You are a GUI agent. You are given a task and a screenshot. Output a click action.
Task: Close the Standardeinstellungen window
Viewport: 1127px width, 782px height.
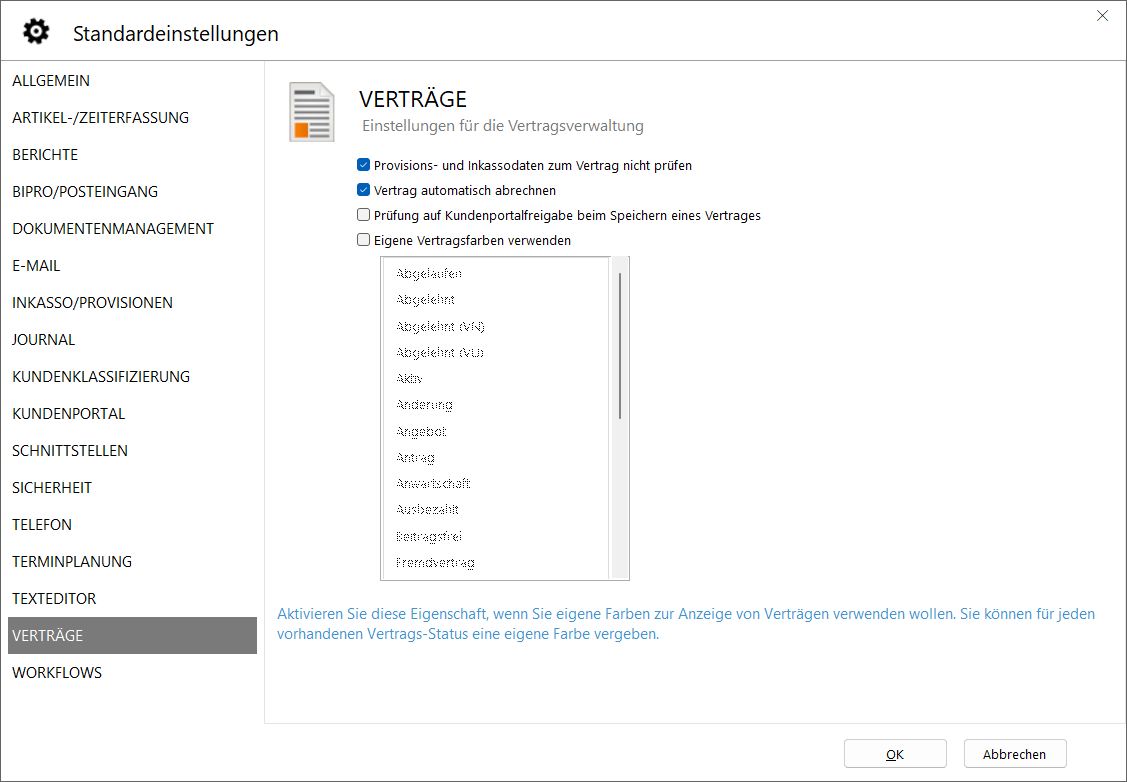1102,16
